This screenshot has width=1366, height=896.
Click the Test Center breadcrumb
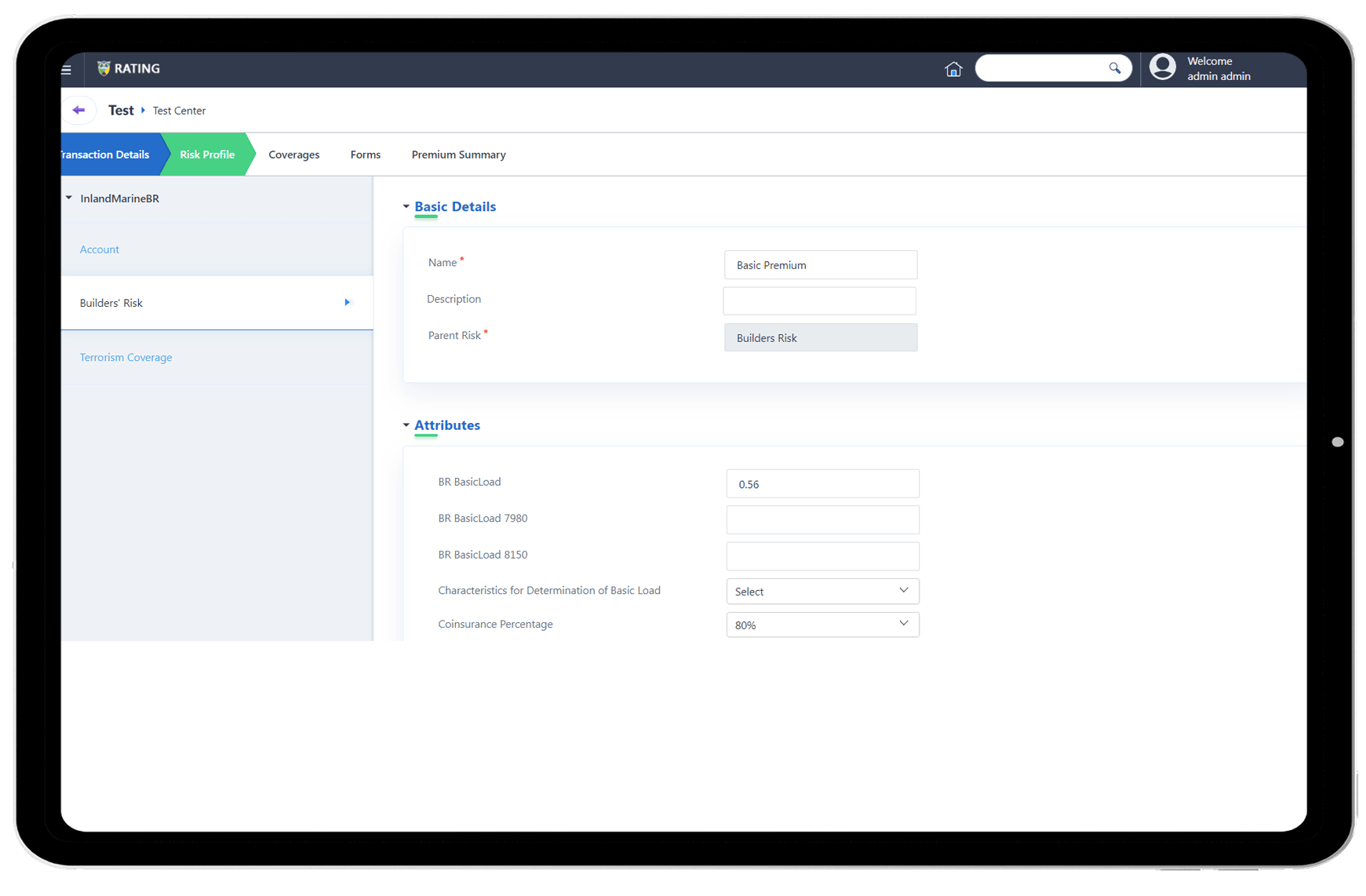[179, 111]
